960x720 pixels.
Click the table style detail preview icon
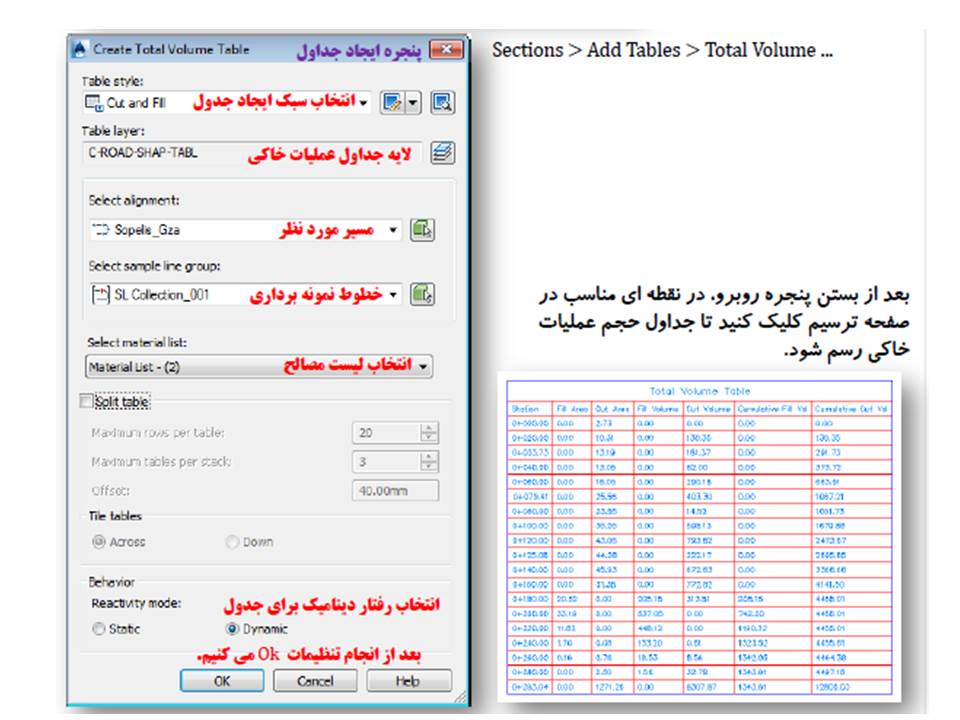pos(442,102)
